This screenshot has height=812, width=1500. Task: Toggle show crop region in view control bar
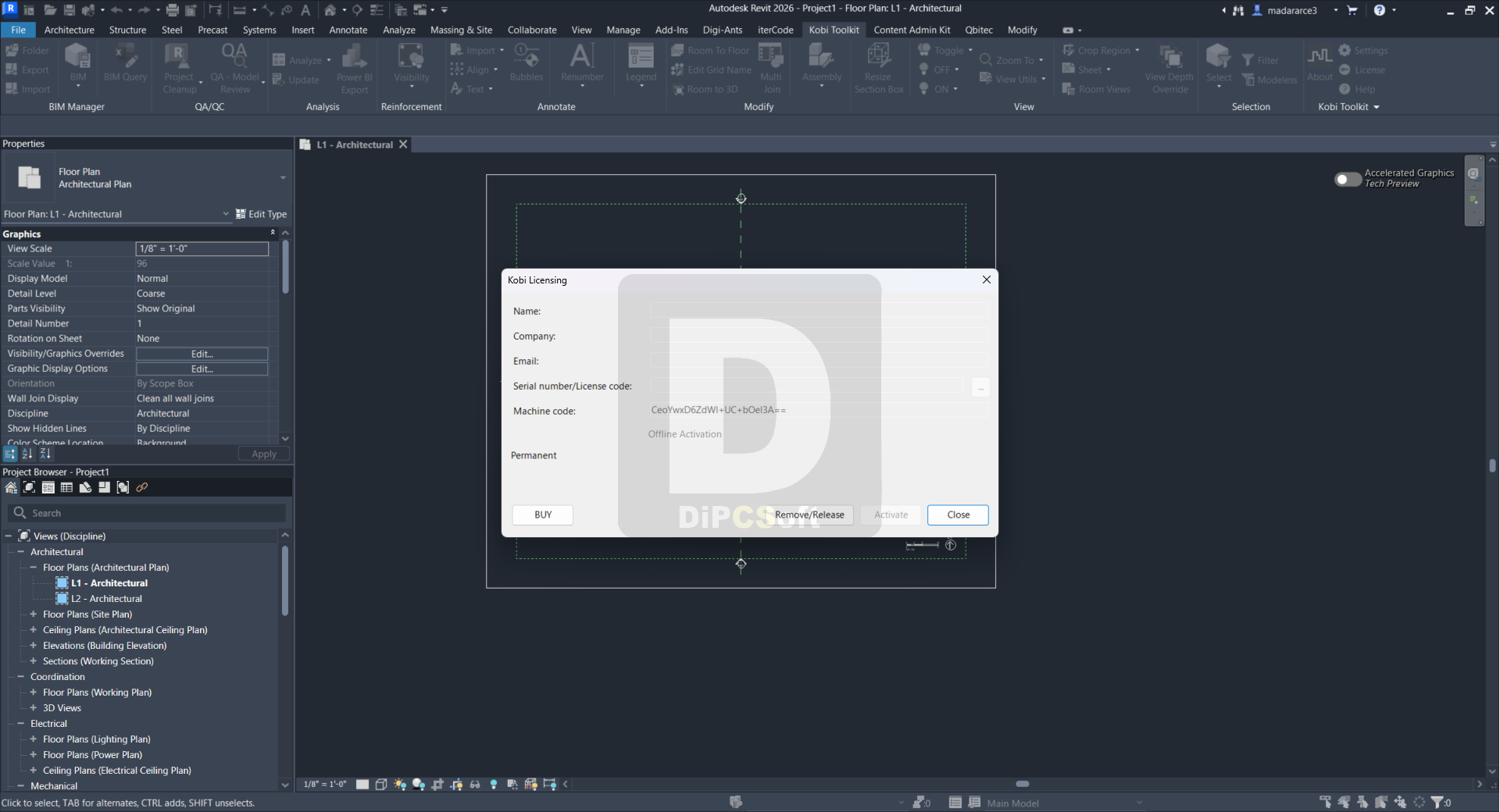coord(456,784)
